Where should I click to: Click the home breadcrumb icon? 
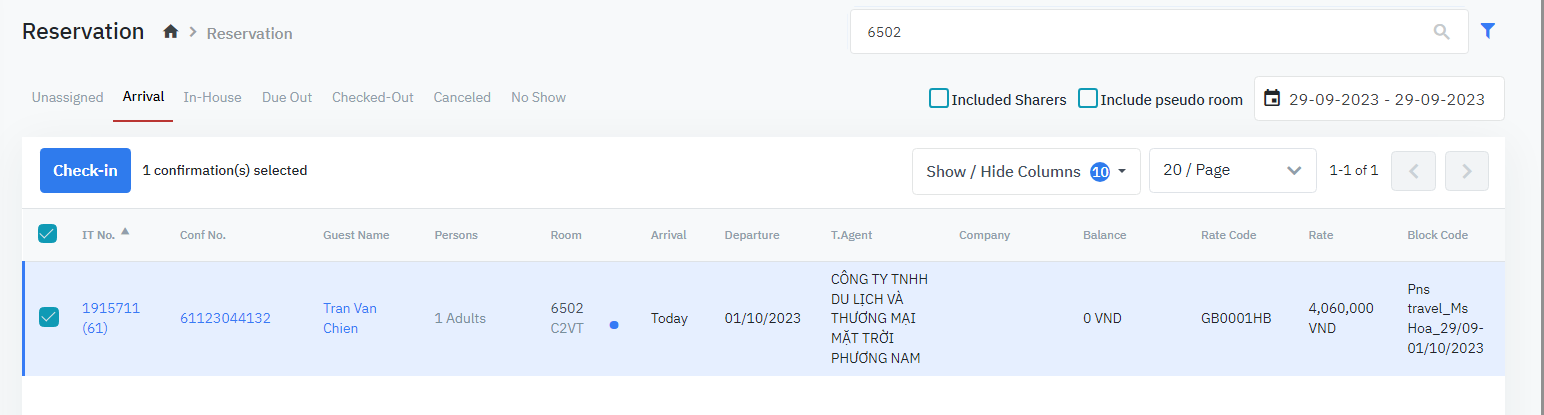171,32
